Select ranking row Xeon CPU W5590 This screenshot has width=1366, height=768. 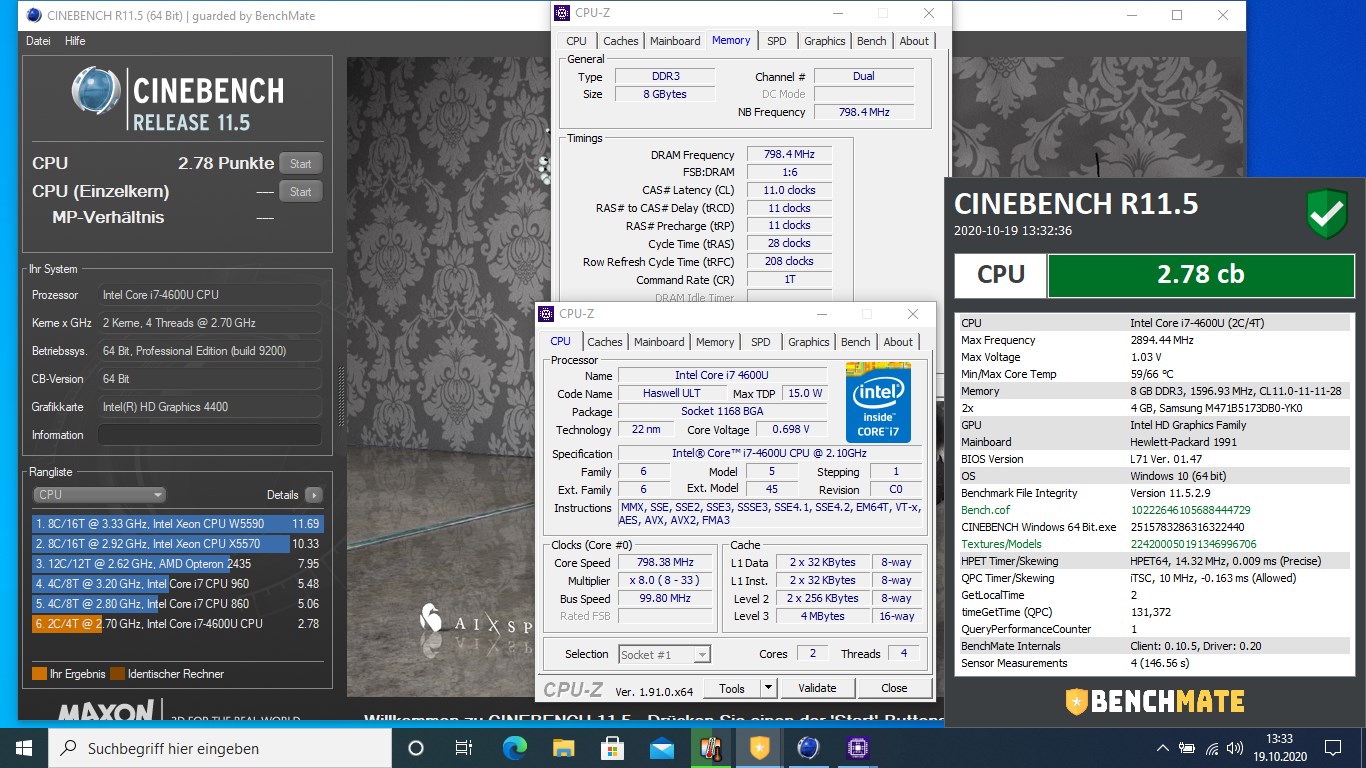[177, 524]
